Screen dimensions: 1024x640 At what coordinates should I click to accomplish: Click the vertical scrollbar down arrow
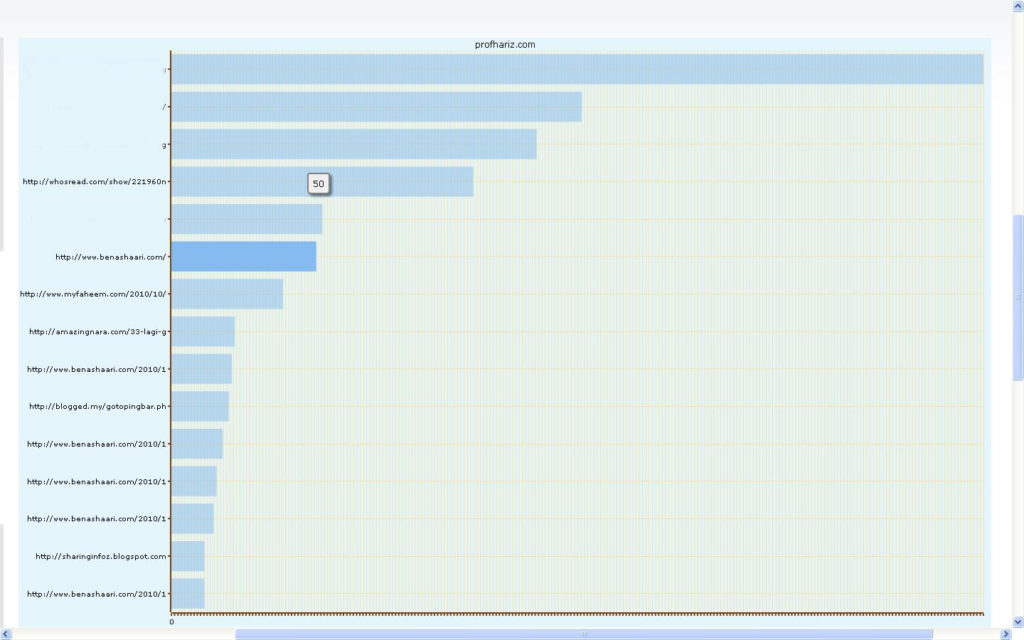pos(1017,622)
